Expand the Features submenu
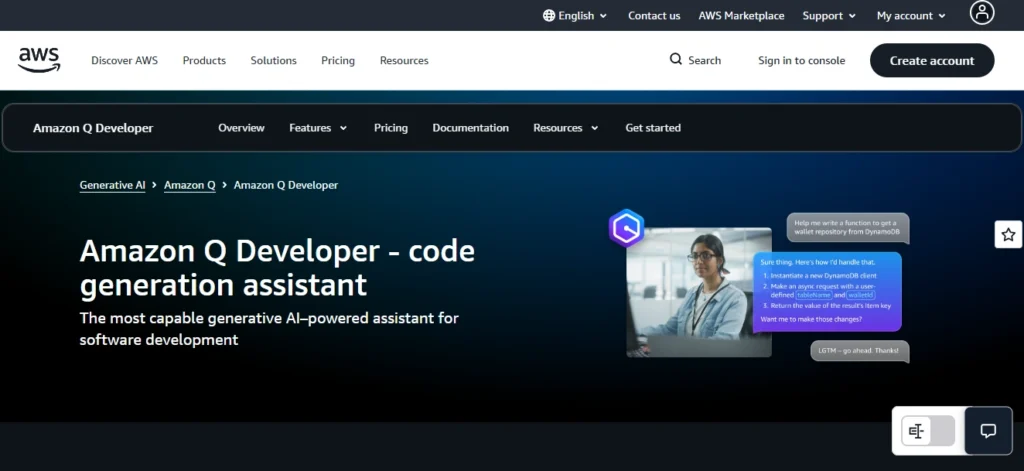Viewport: 1024px width, 471px height. (x=318, y=128)
